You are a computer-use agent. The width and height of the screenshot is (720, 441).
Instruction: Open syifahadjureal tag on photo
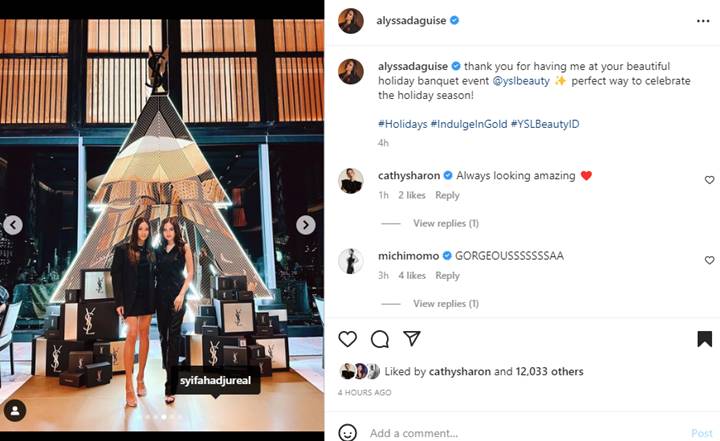(215, 381)
